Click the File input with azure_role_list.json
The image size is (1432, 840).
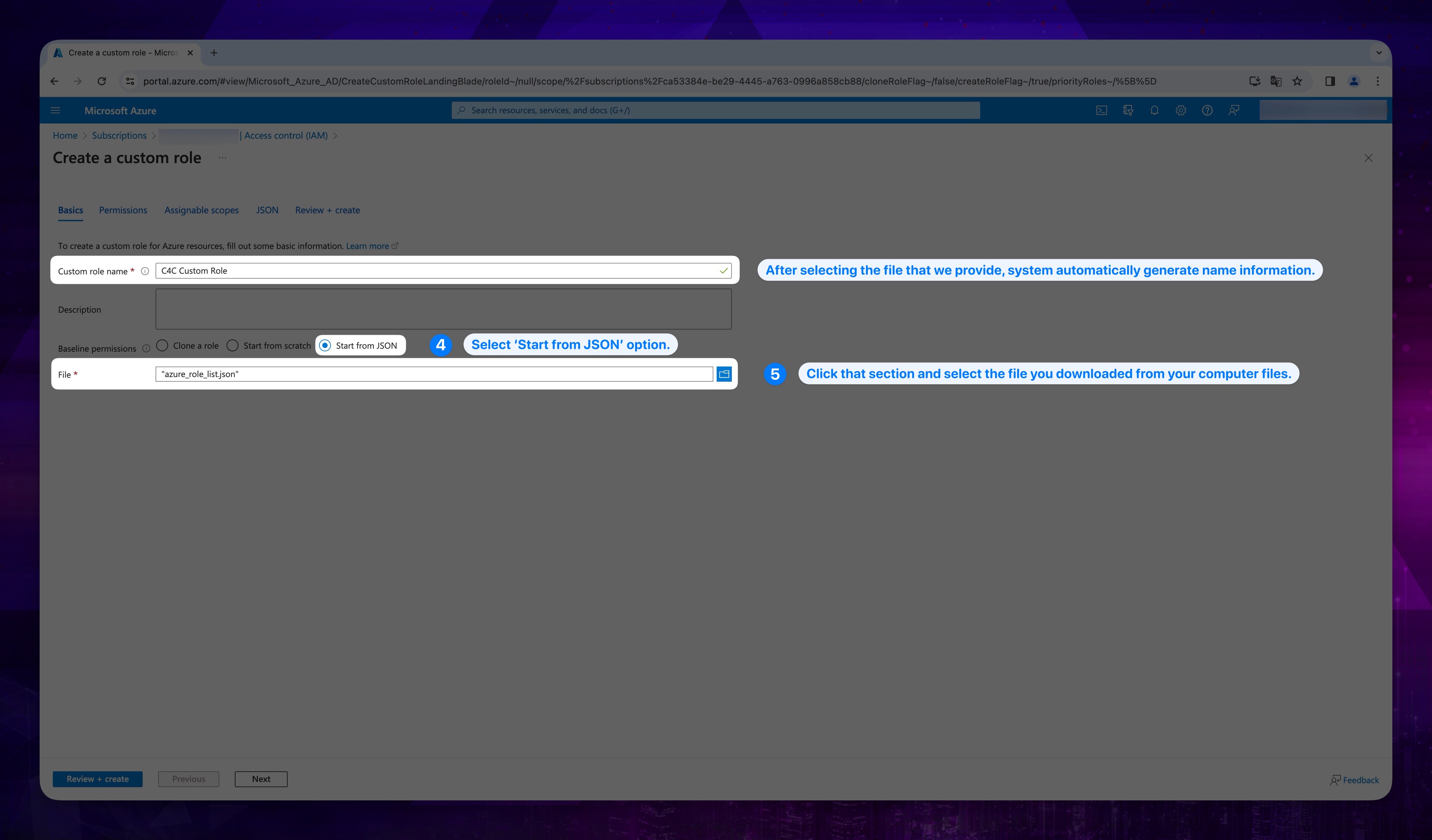click(434, 374)
